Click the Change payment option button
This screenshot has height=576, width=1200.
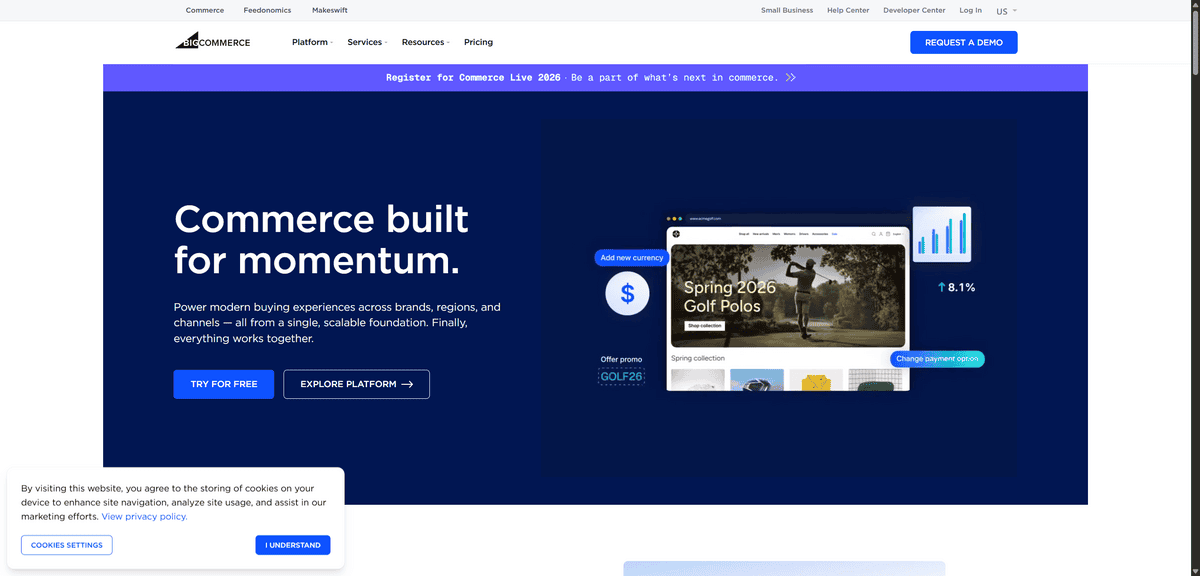coord(937,358)
